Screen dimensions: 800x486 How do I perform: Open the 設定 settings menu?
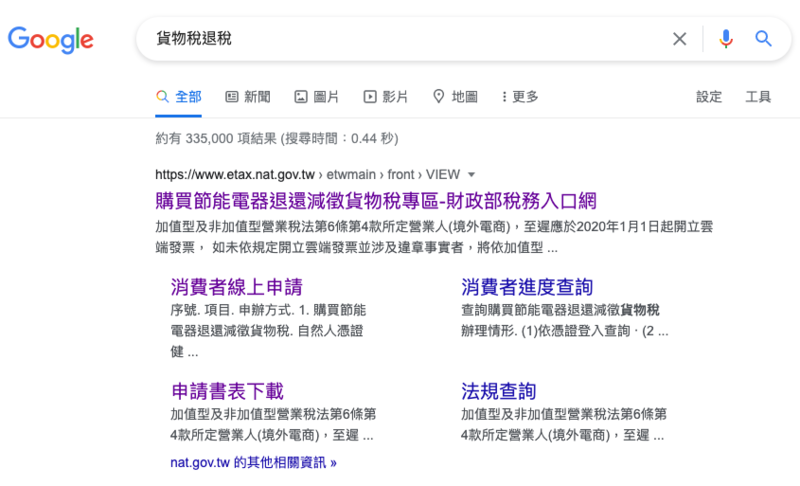click(x=709, y=97)
